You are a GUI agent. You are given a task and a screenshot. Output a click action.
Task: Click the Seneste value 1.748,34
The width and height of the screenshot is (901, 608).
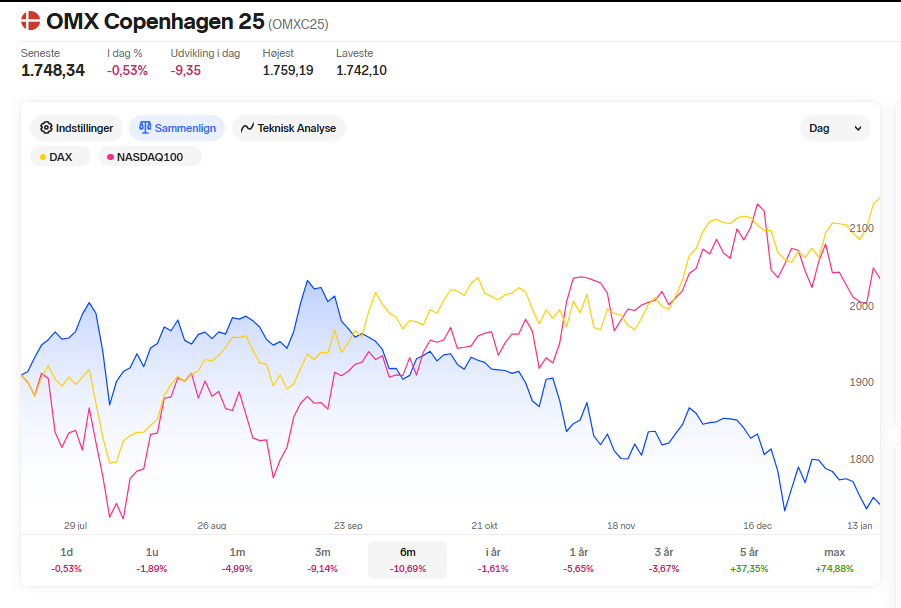53,70
